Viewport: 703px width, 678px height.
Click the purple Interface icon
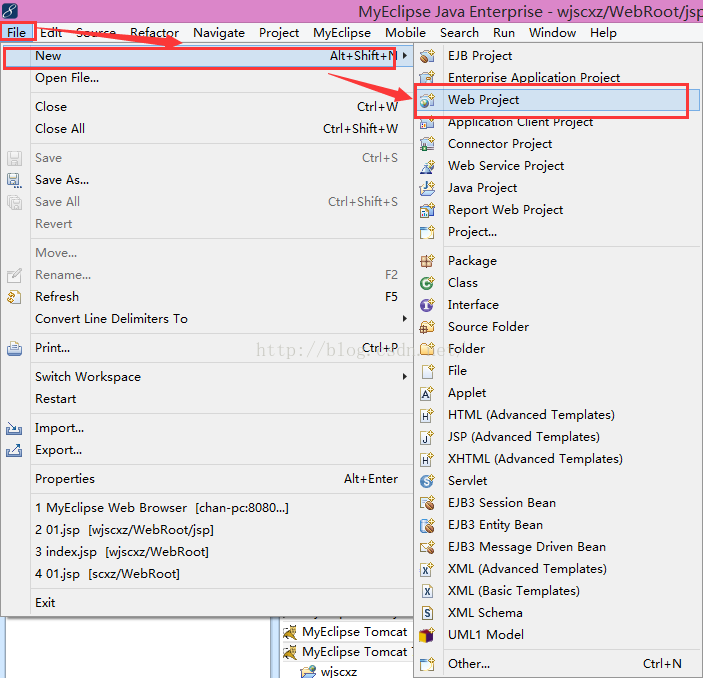tap(427, 305)
